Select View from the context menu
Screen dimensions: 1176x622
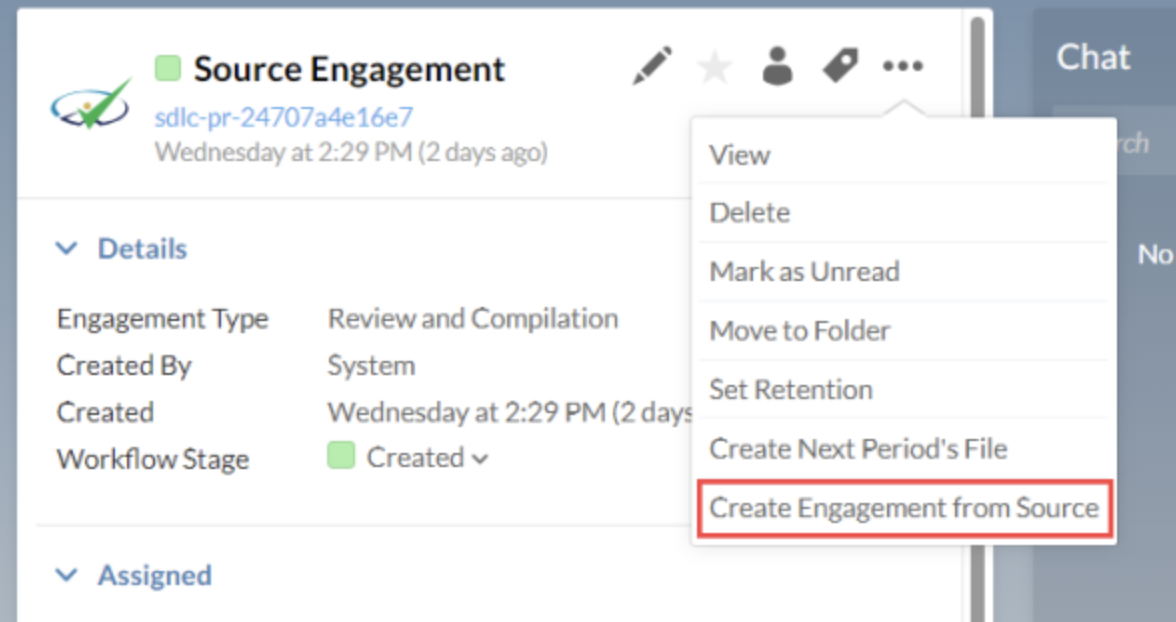pyautogui.click(x=740, y=155)
